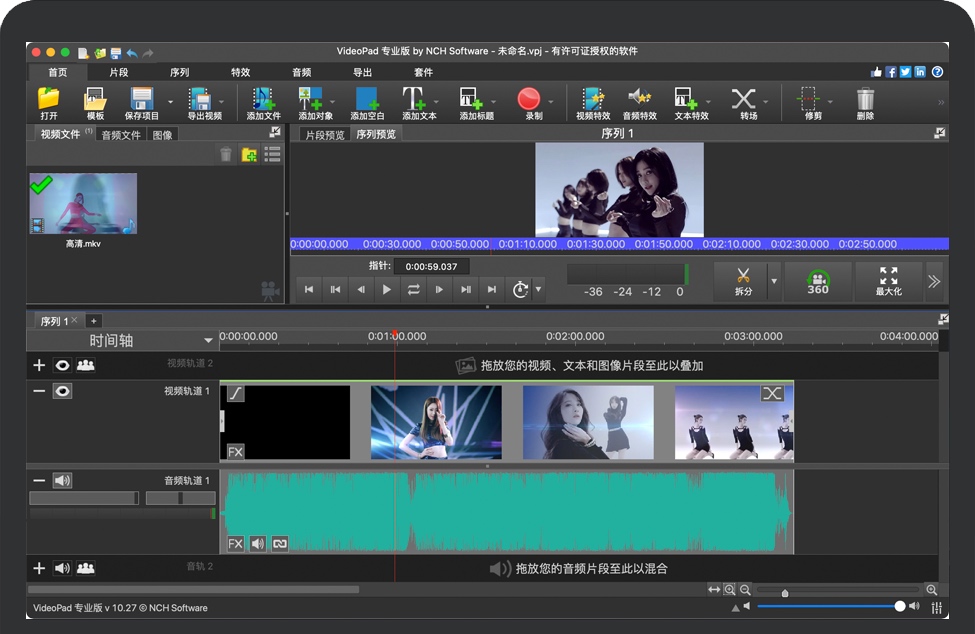
Task: Select the 高清.mkv thumbnail
Action: (83, 202)
